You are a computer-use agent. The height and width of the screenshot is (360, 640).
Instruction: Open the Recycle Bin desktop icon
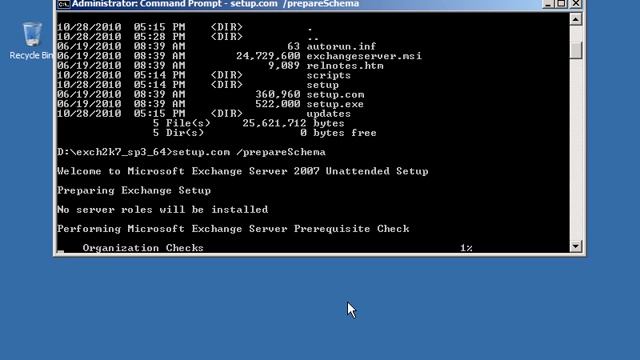(x=31, y=41)
